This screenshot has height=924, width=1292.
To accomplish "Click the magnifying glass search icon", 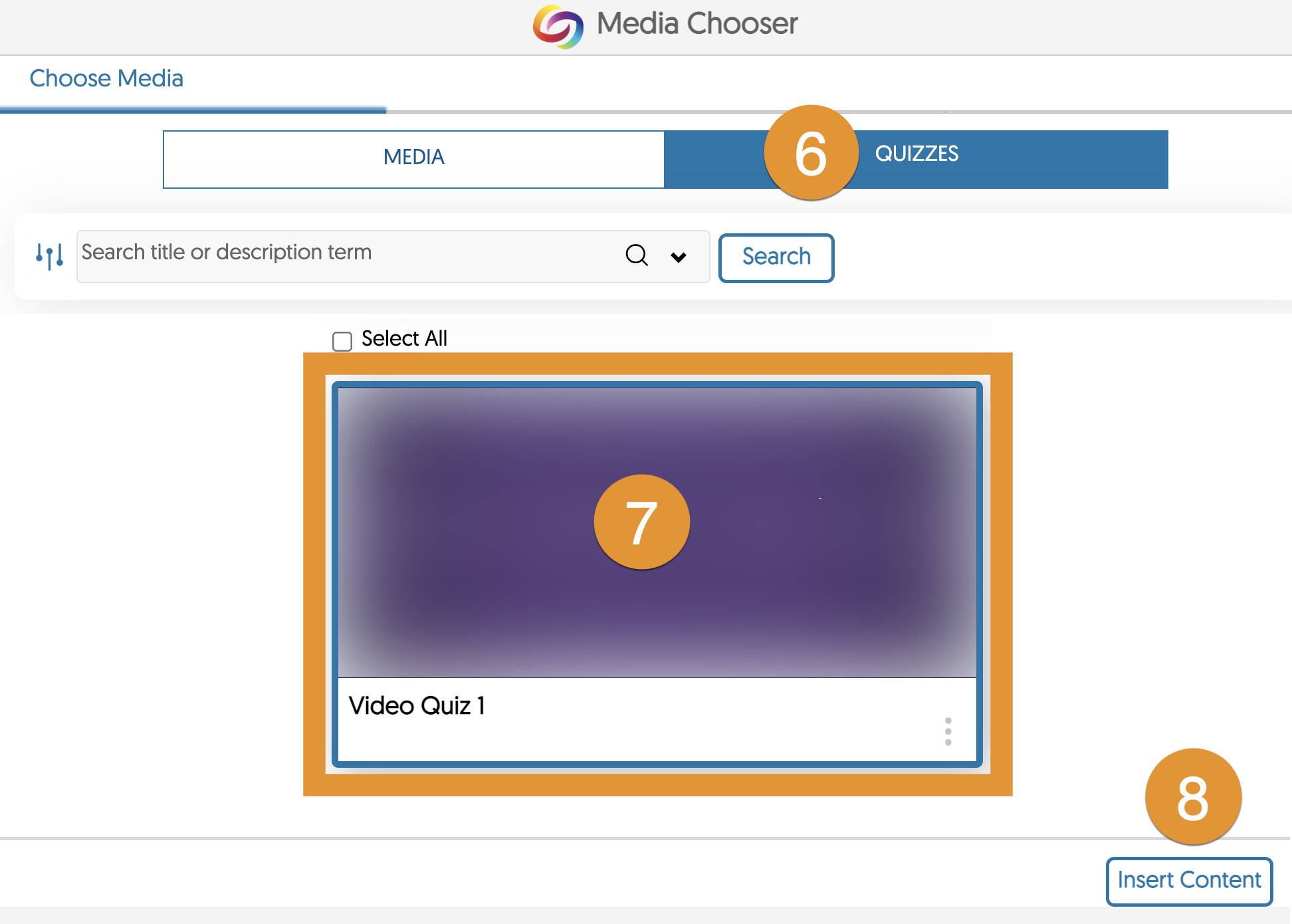I will (x=636, y=255).
